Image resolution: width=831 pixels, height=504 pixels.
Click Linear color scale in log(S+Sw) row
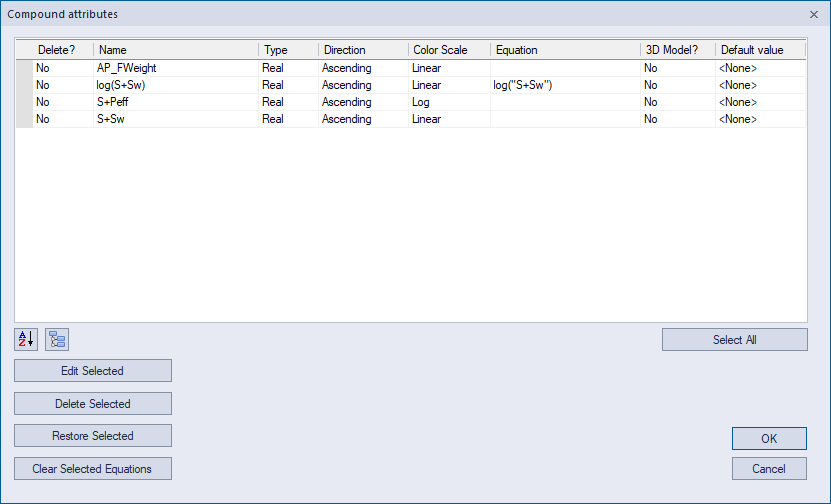point(449,85)
